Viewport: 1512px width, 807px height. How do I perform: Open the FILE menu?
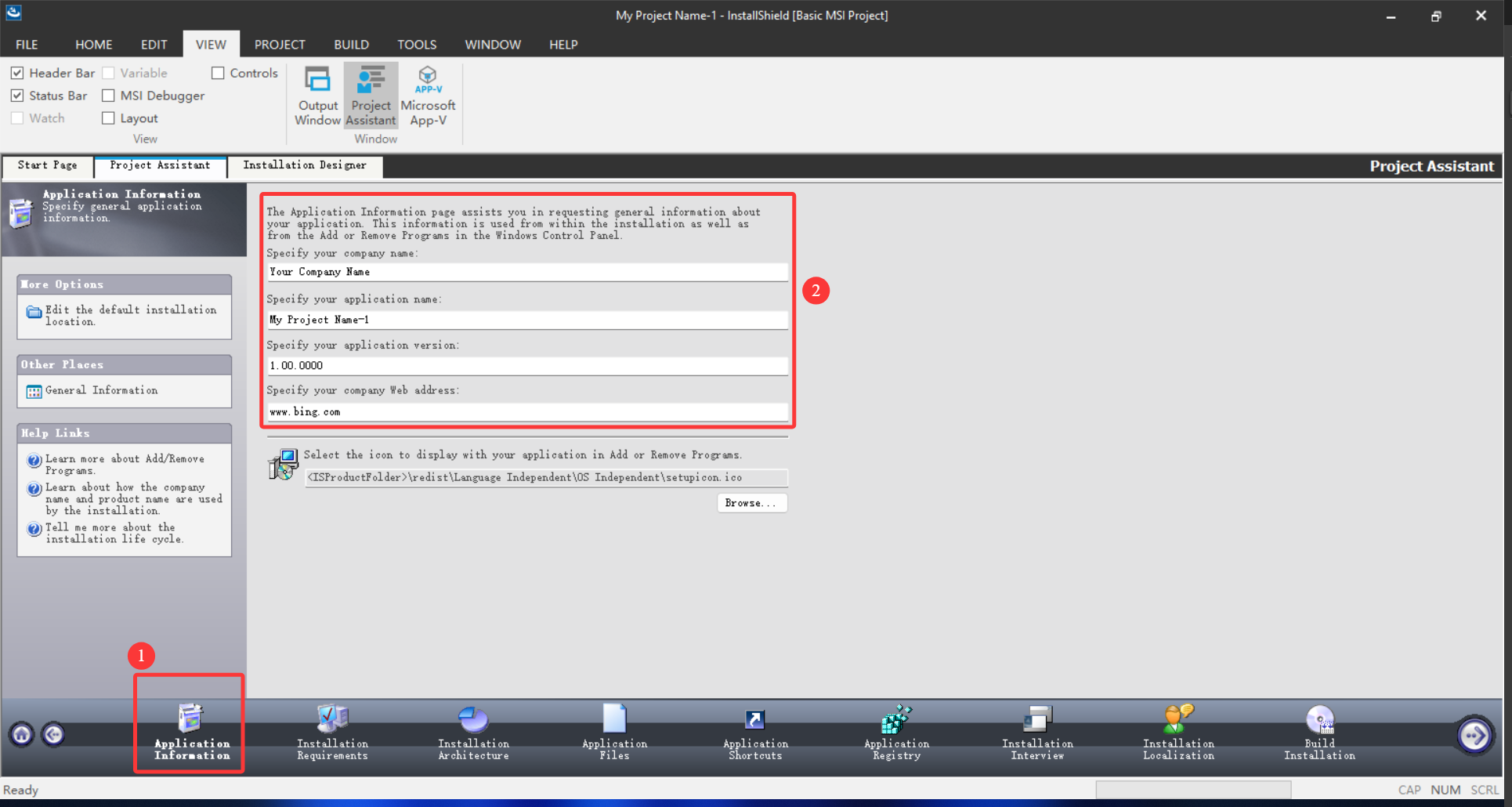click(x=27, y=45)
